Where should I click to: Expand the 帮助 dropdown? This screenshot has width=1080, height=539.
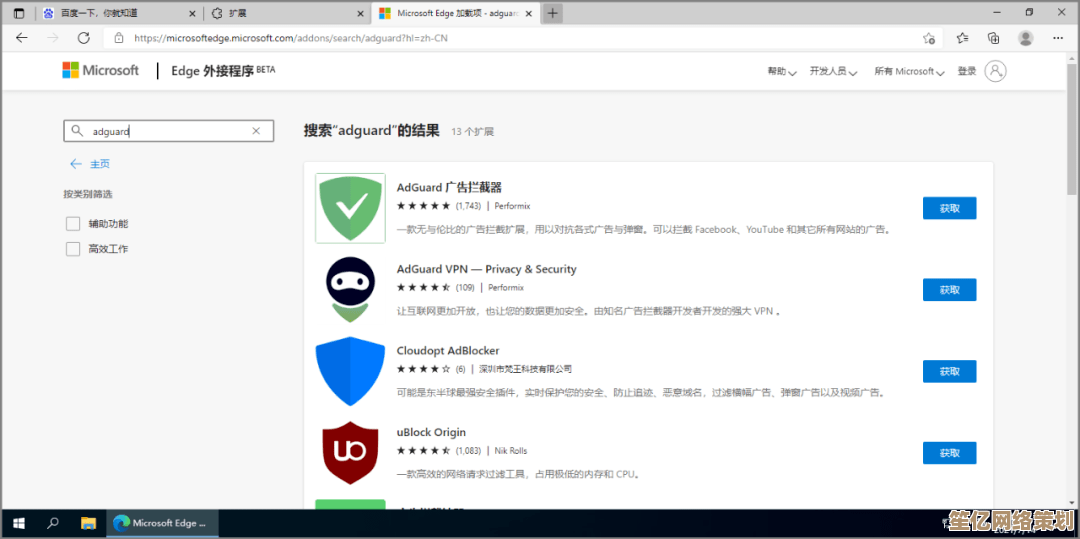tap(782, 71)
